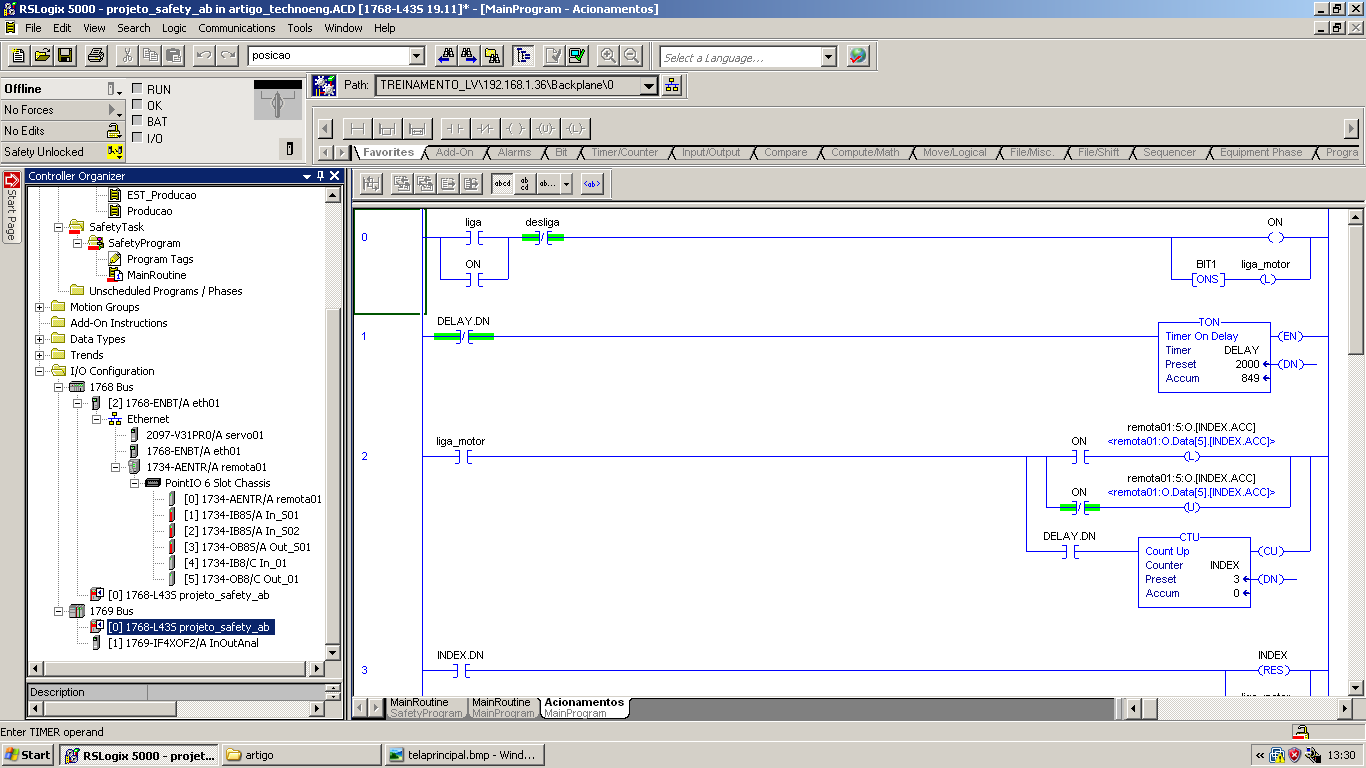Click the New project icon

[x=18, y=56]
